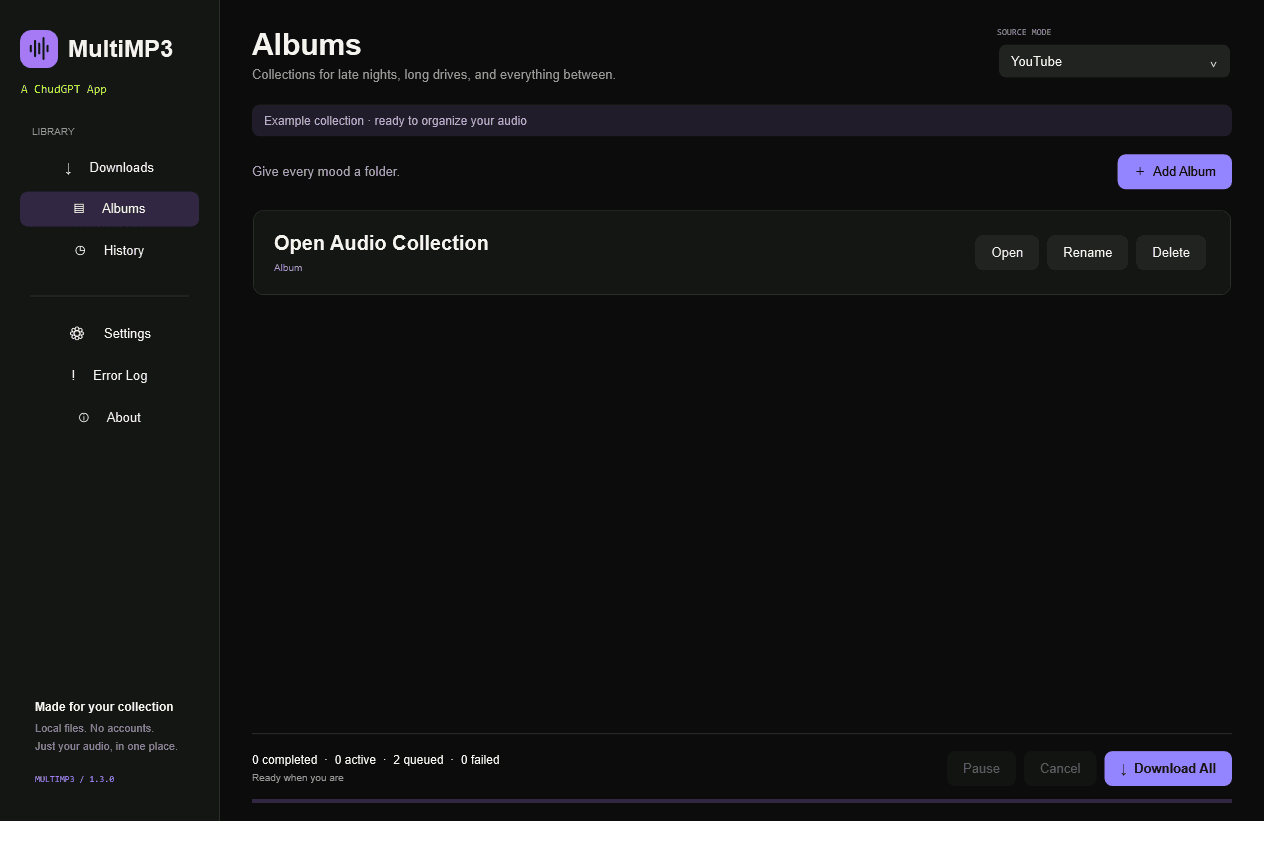Expand the source mode dropdown chevron
Screen dimensions: 1280x860
tap(1213, 63)
